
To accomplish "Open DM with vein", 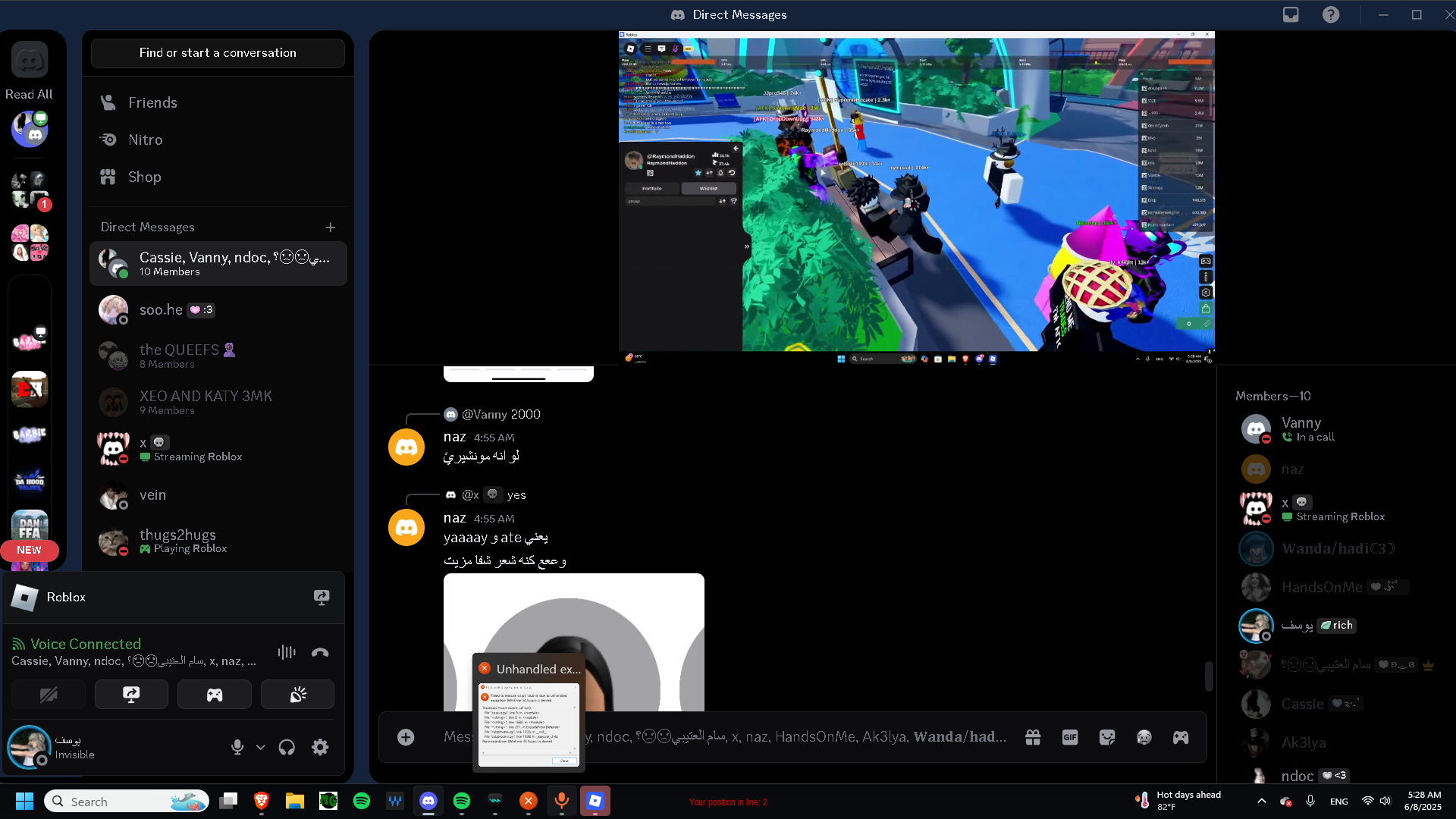I will (218, 495).
